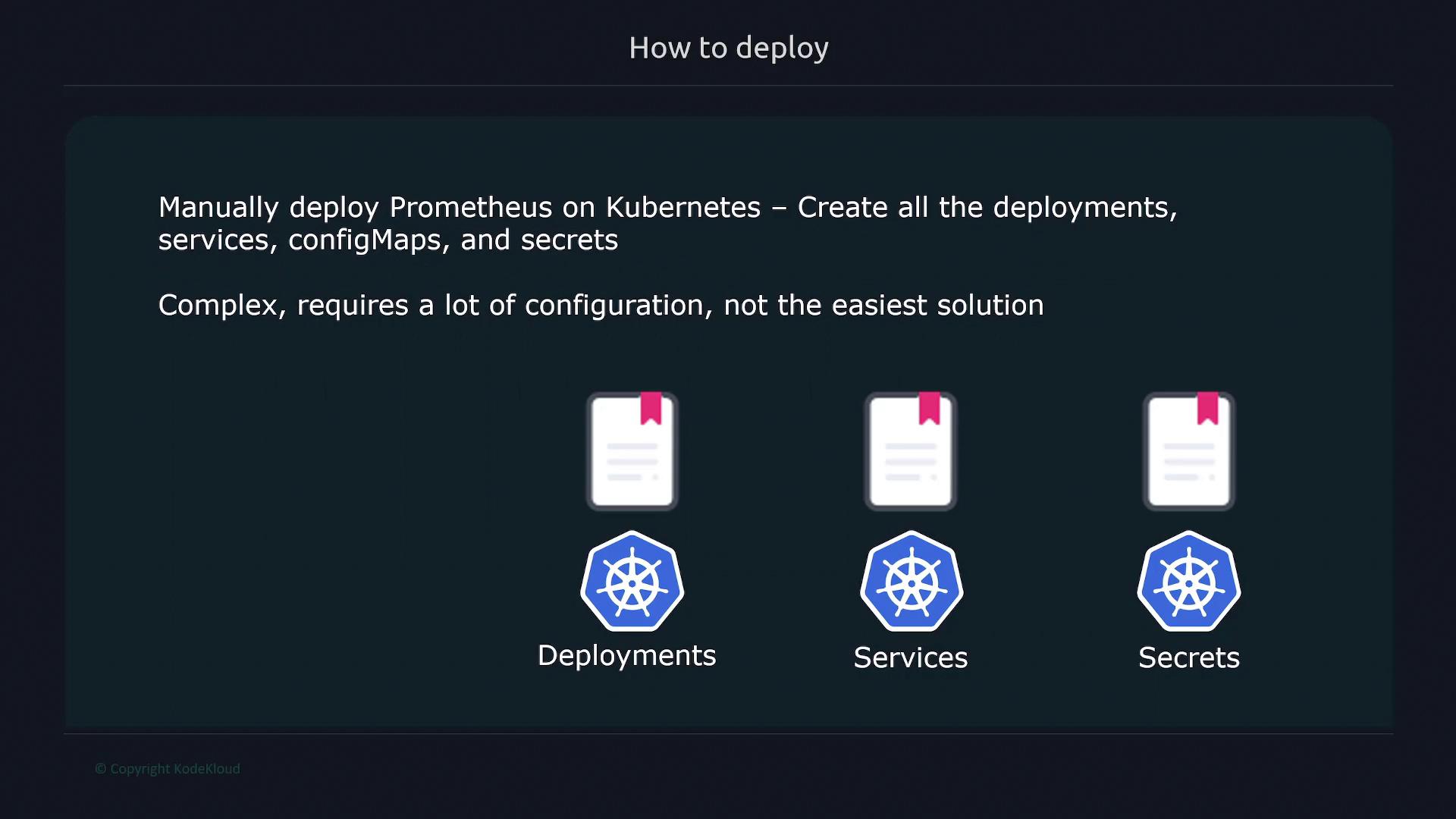Click the Deployments label
The image size is (1456, 819).
click(x=626, y=655)
